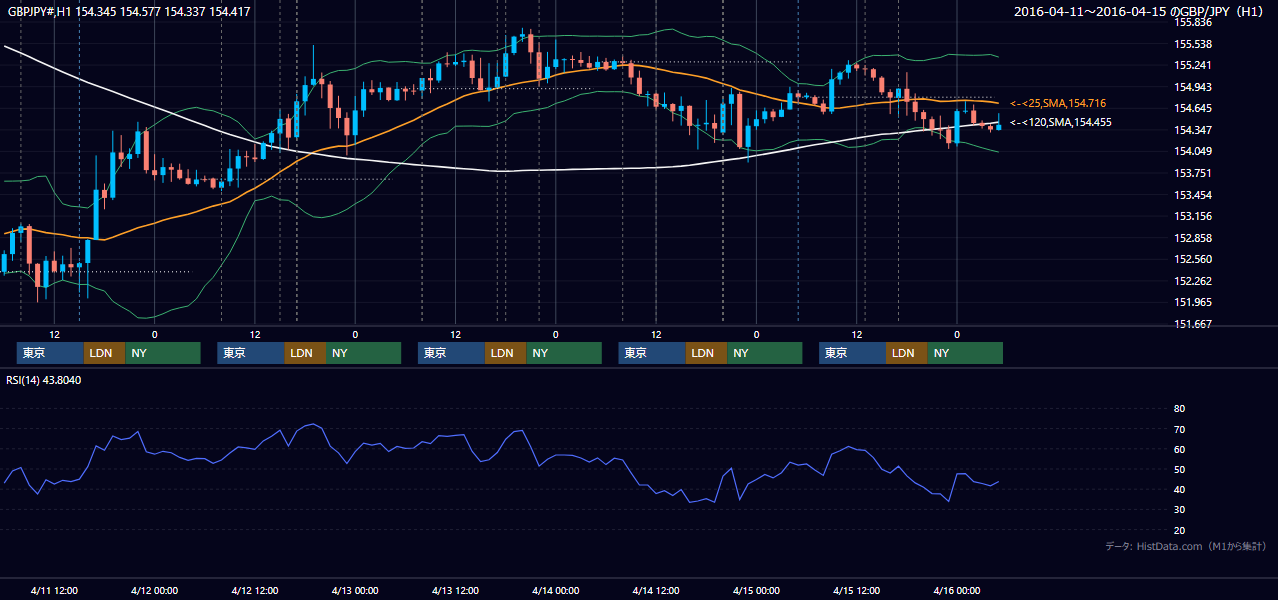This screenshot has height=600, width=1278.
Task: Click the RSI scale value 50
Action: [1179, 469]
